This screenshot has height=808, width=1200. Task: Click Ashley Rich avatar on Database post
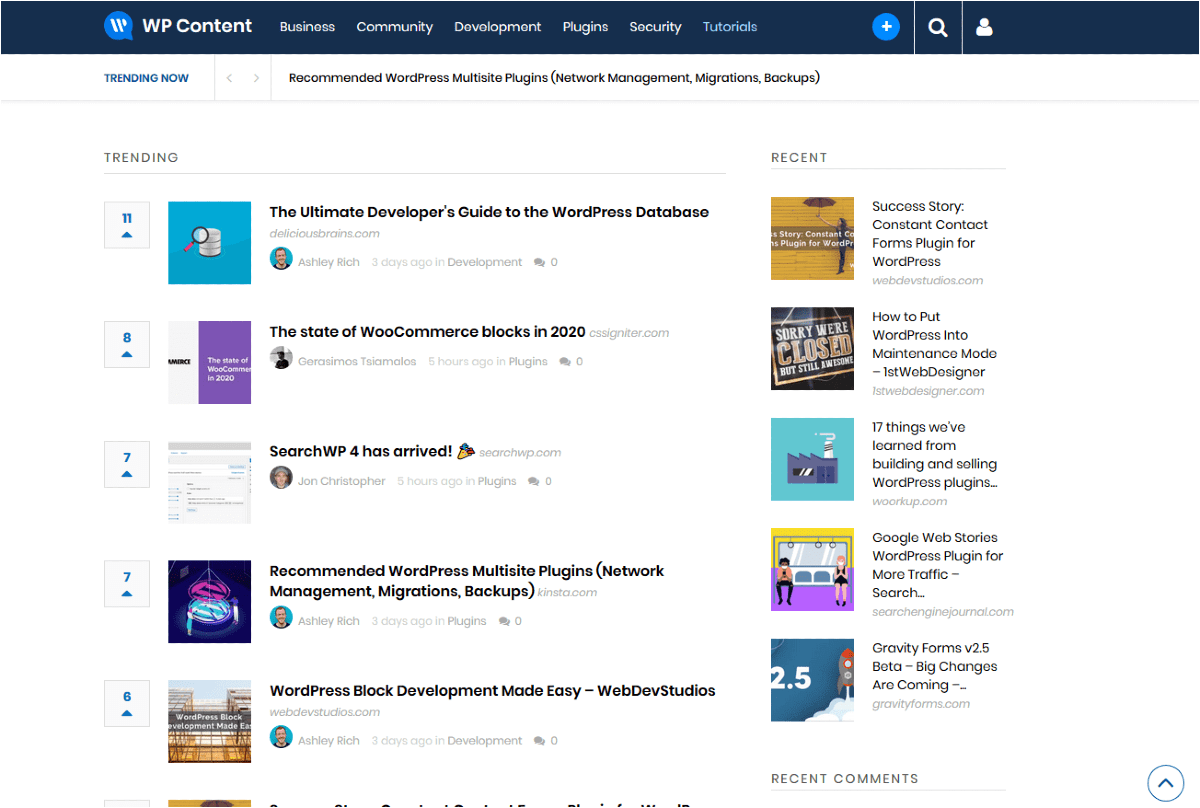point(281,259)
